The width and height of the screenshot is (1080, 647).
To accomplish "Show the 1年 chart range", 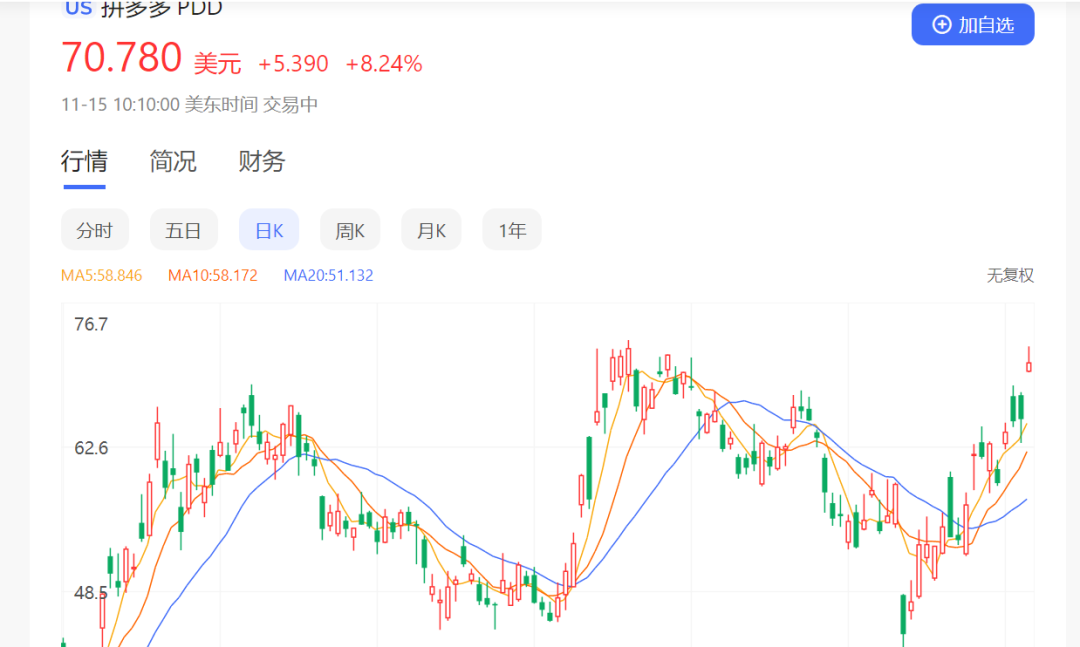I will pyautogui.click(x=512, y=230).
